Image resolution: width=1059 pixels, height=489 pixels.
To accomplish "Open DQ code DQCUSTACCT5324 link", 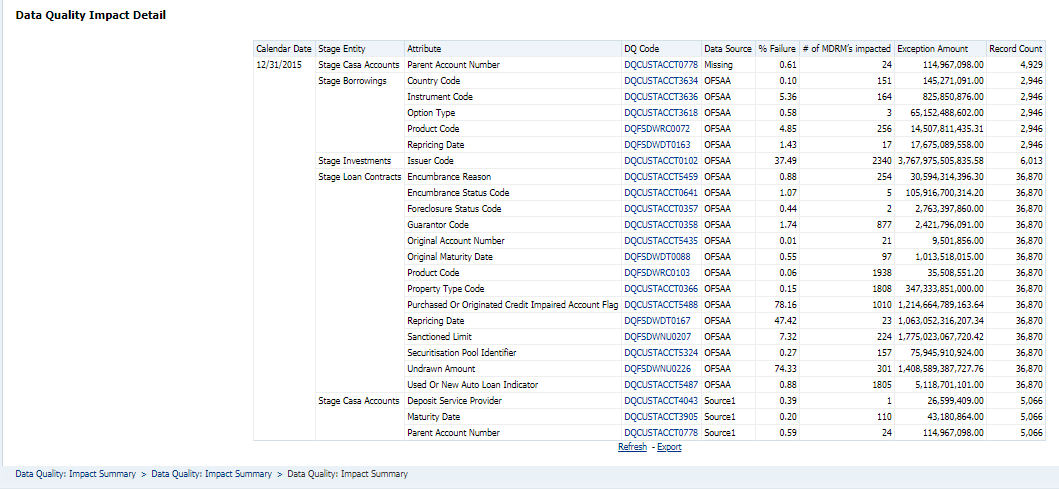I will [x=661, y=353].
